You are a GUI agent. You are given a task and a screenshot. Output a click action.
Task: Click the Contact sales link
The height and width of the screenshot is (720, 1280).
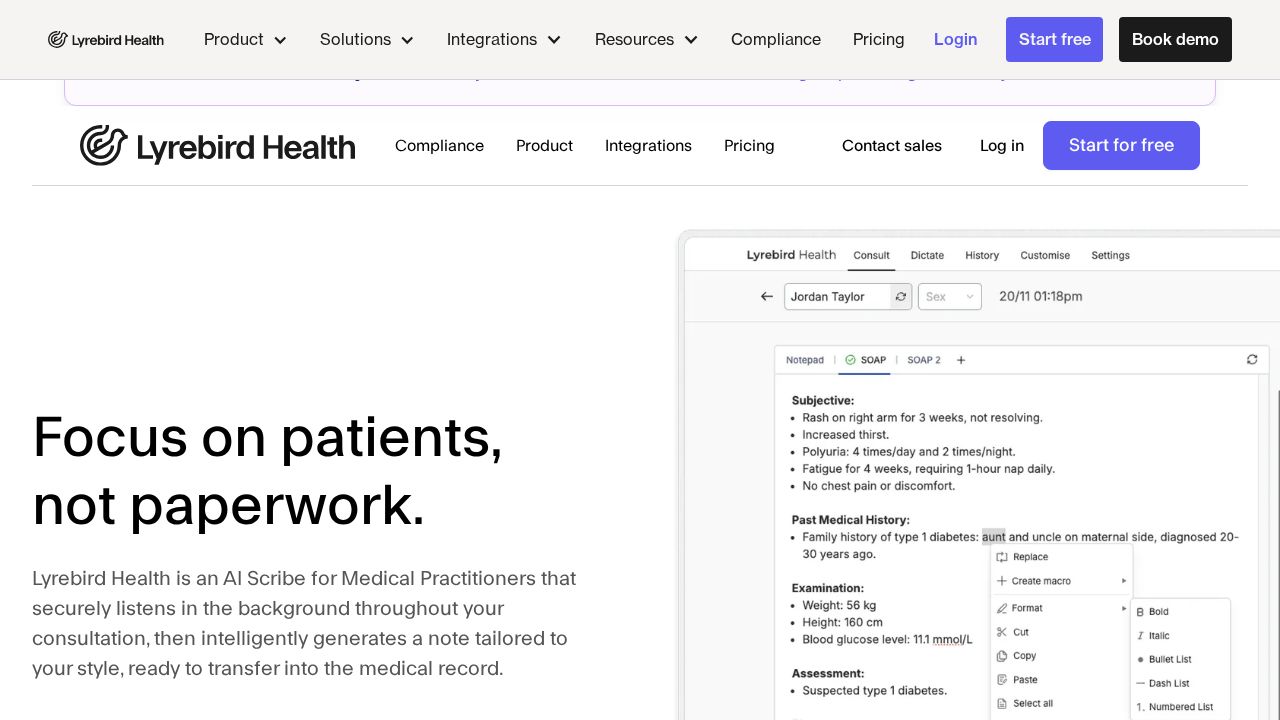tap(892, 146)
